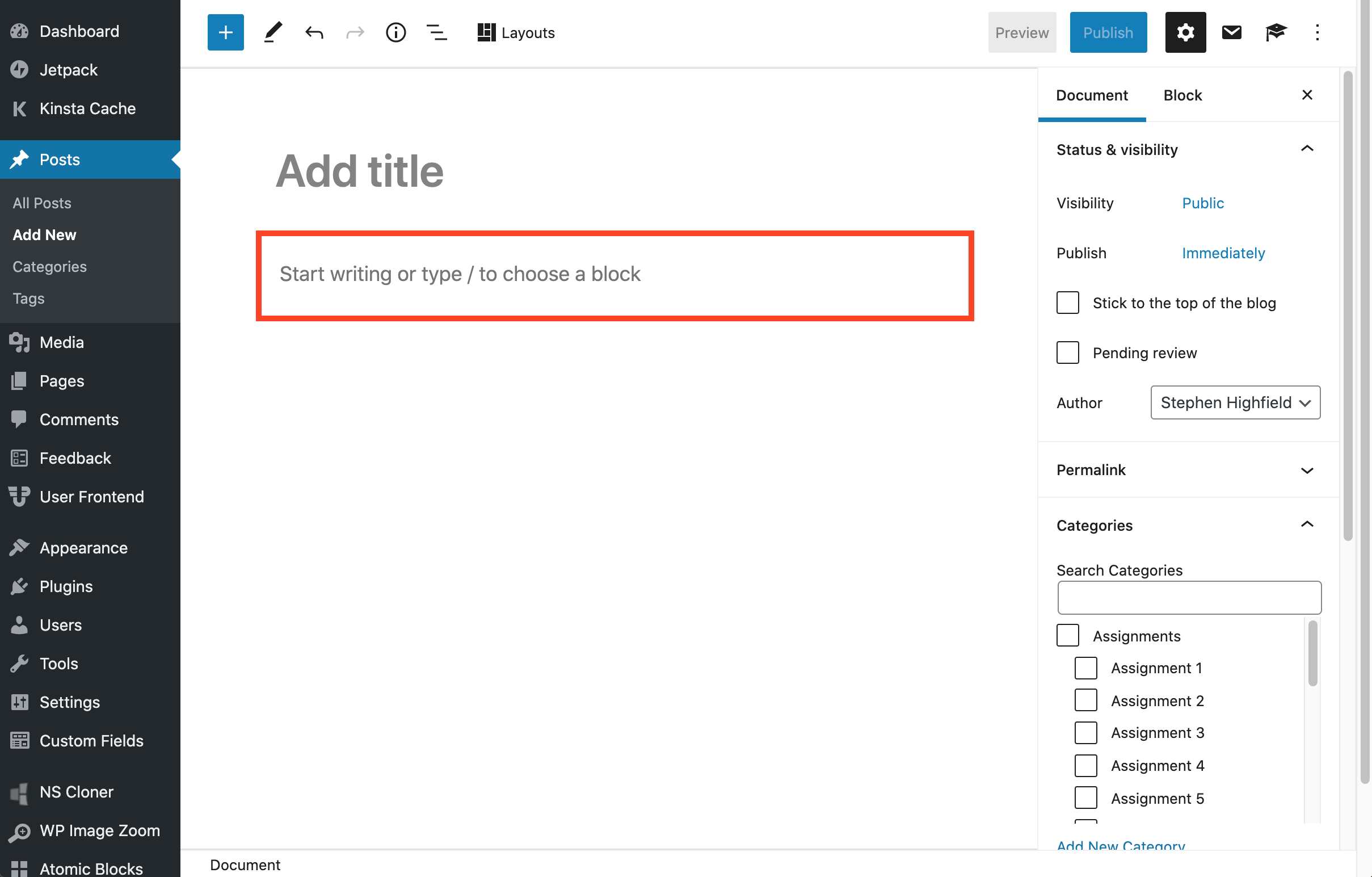Open Settings in the admin sidebar

click(90, 702)
